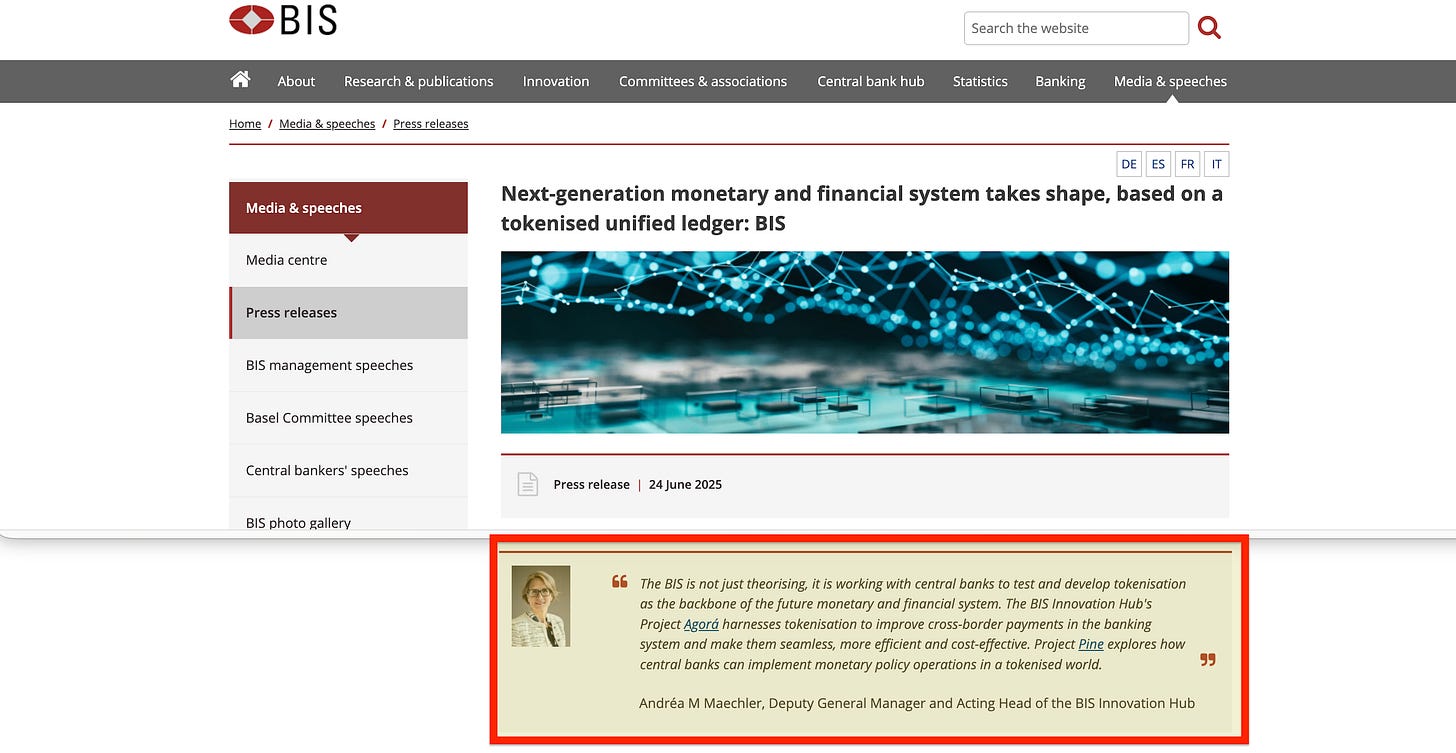Switch language to IT
The height and width of the screenshot is (753, 1456).
click(x=1216, y=164)
